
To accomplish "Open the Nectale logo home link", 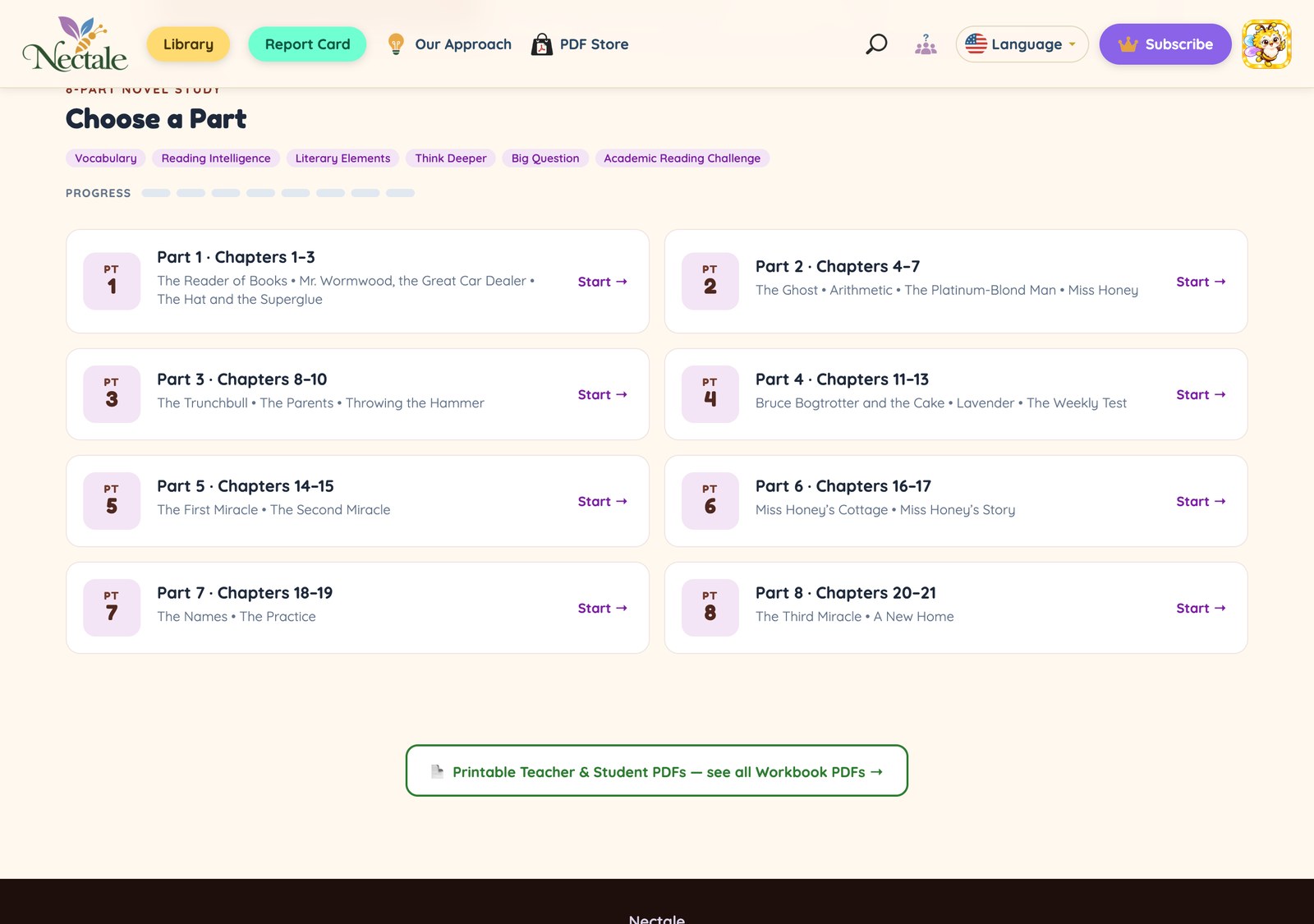I will [x=75, y=44].
